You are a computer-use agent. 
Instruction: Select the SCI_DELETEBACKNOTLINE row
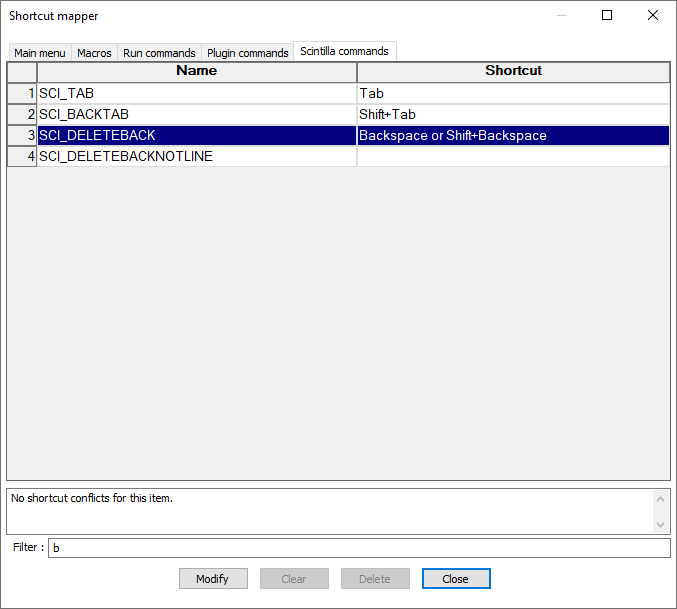(x=196, y=156)
